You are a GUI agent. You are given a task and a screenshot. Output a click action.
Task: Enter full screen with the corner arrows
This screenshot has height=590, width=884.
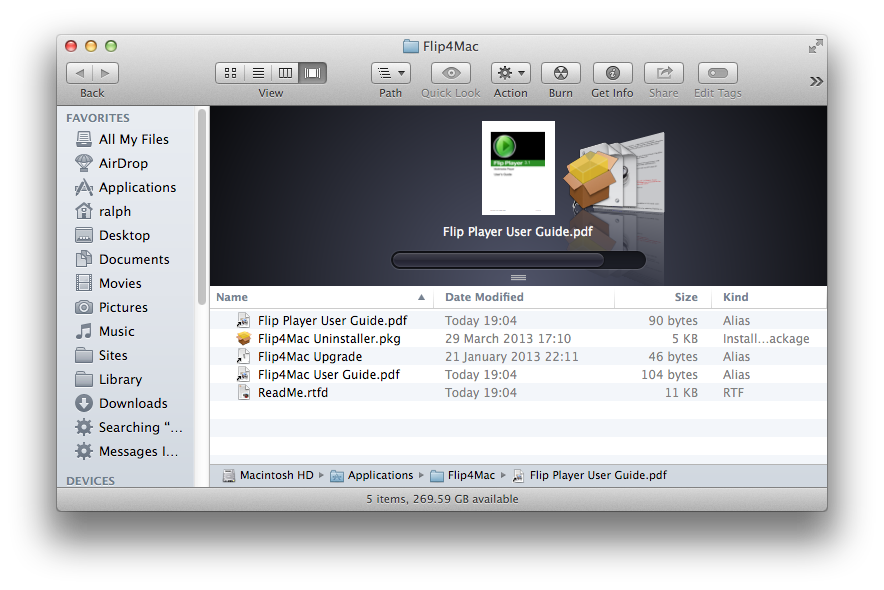pos(815,46)
